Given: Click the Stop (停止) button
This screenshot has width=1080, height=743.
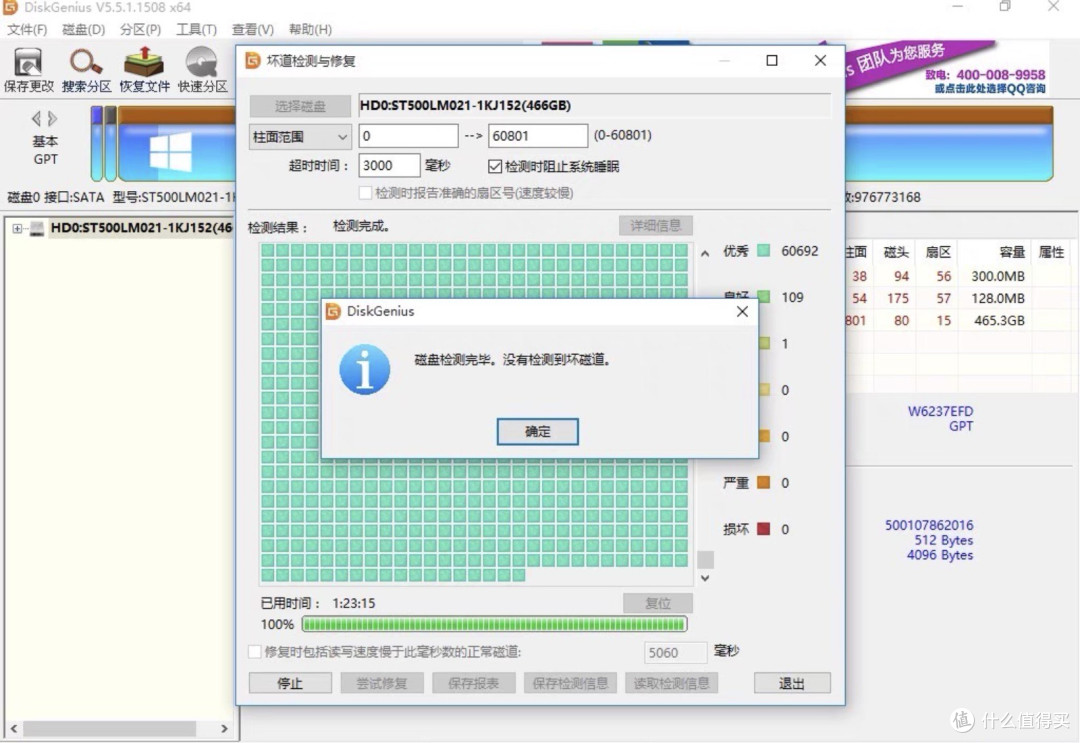Looking at the screenshot, I should click(290, 683).
